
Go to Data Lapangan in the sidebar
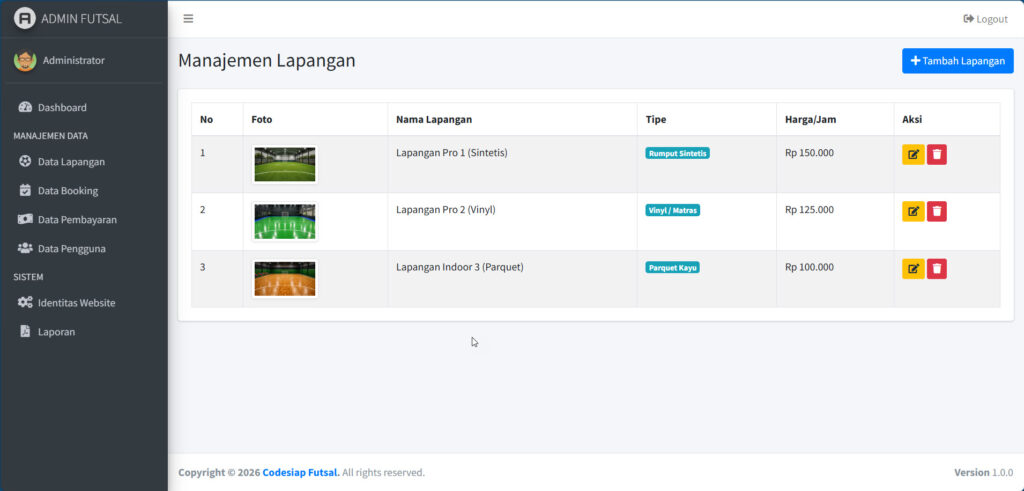pos(70,161)
